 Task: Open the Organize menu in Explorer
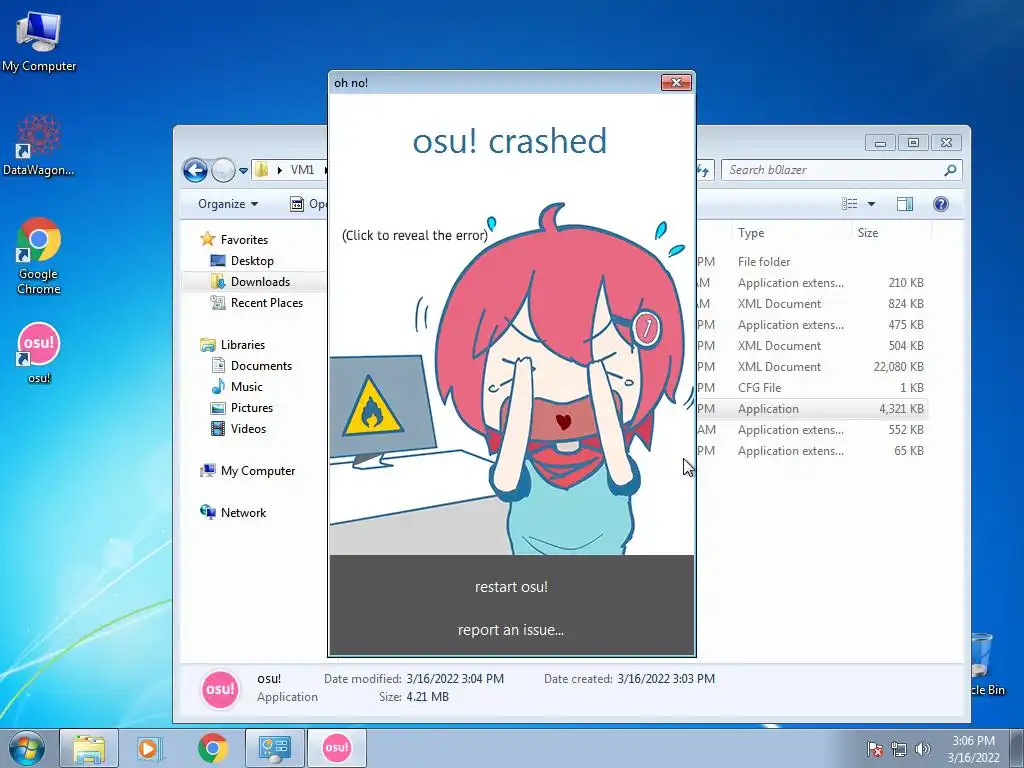pyautogui.click(x=228, y=204)
